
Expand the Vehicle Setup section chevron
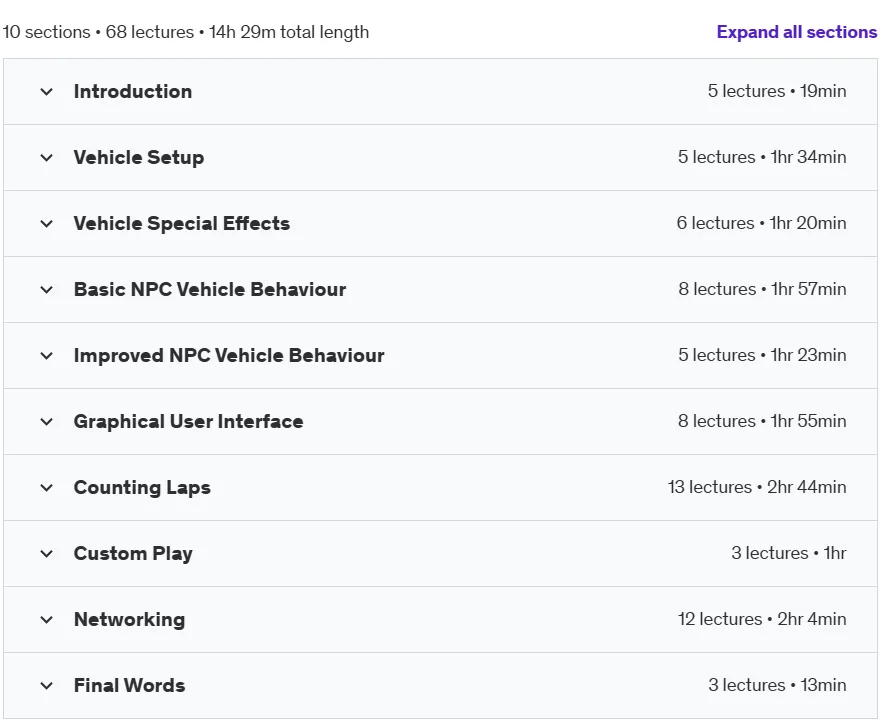coord(47,158)
